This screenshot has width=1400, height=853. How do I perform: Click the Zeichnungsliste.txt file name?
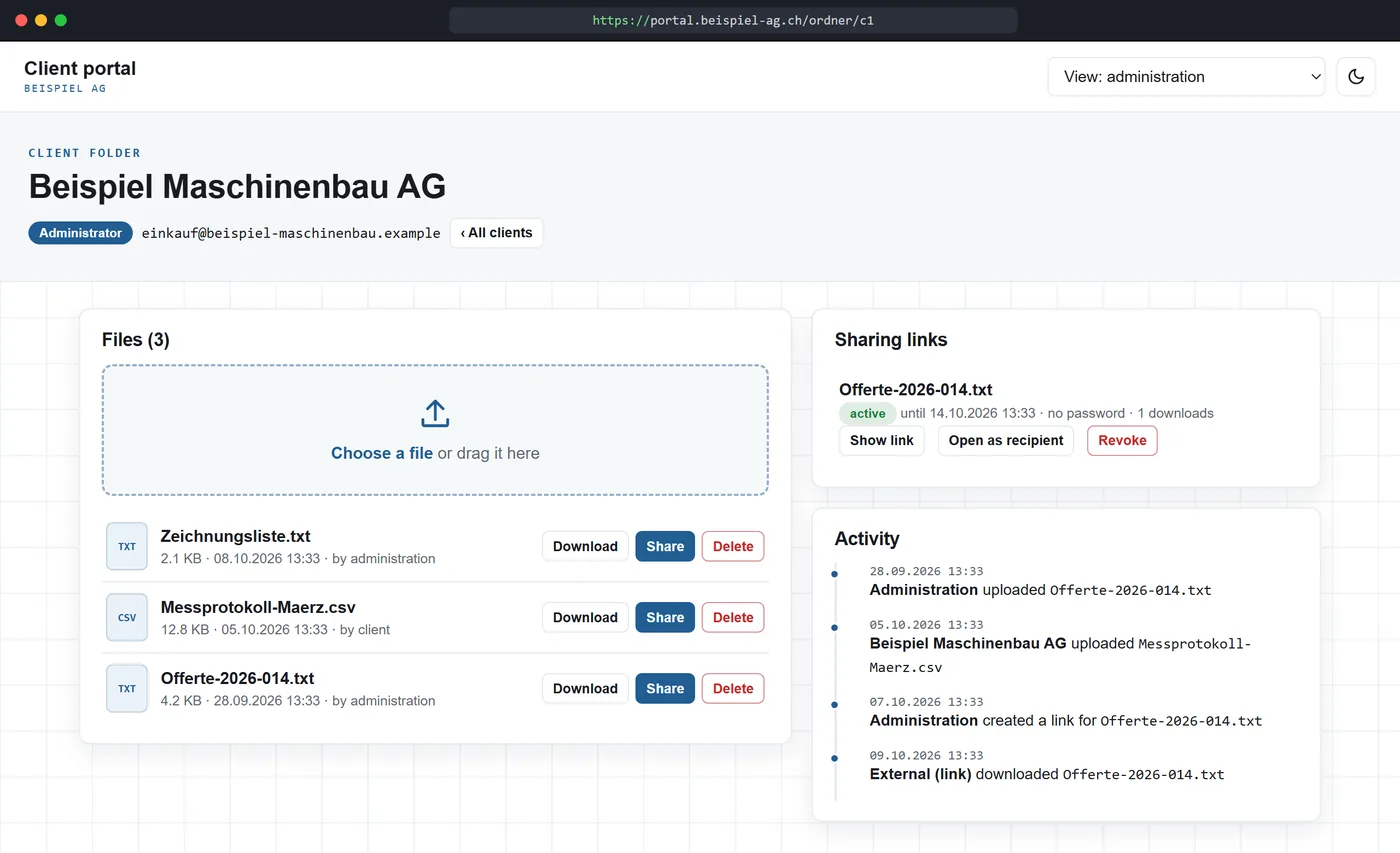tap(236, 536)
